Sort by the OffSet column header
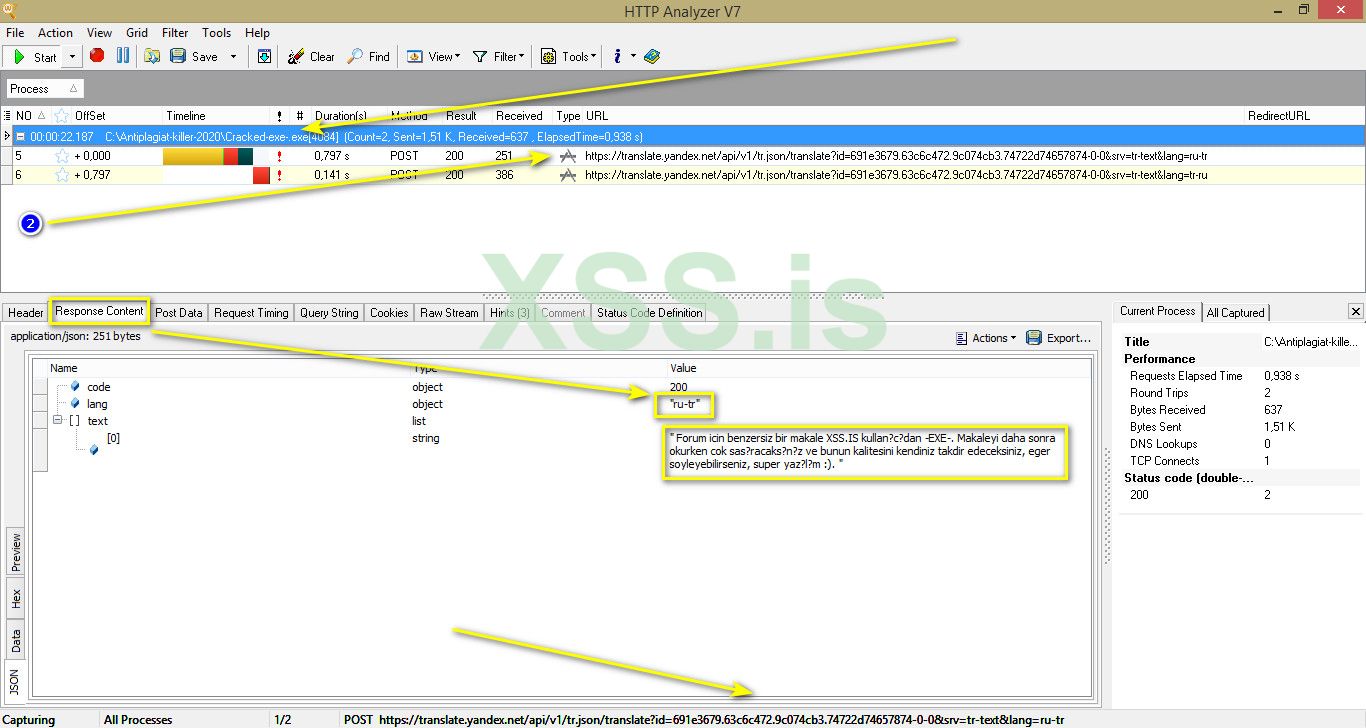This screenshot has height=728, width=1366. tap(90, 116)
